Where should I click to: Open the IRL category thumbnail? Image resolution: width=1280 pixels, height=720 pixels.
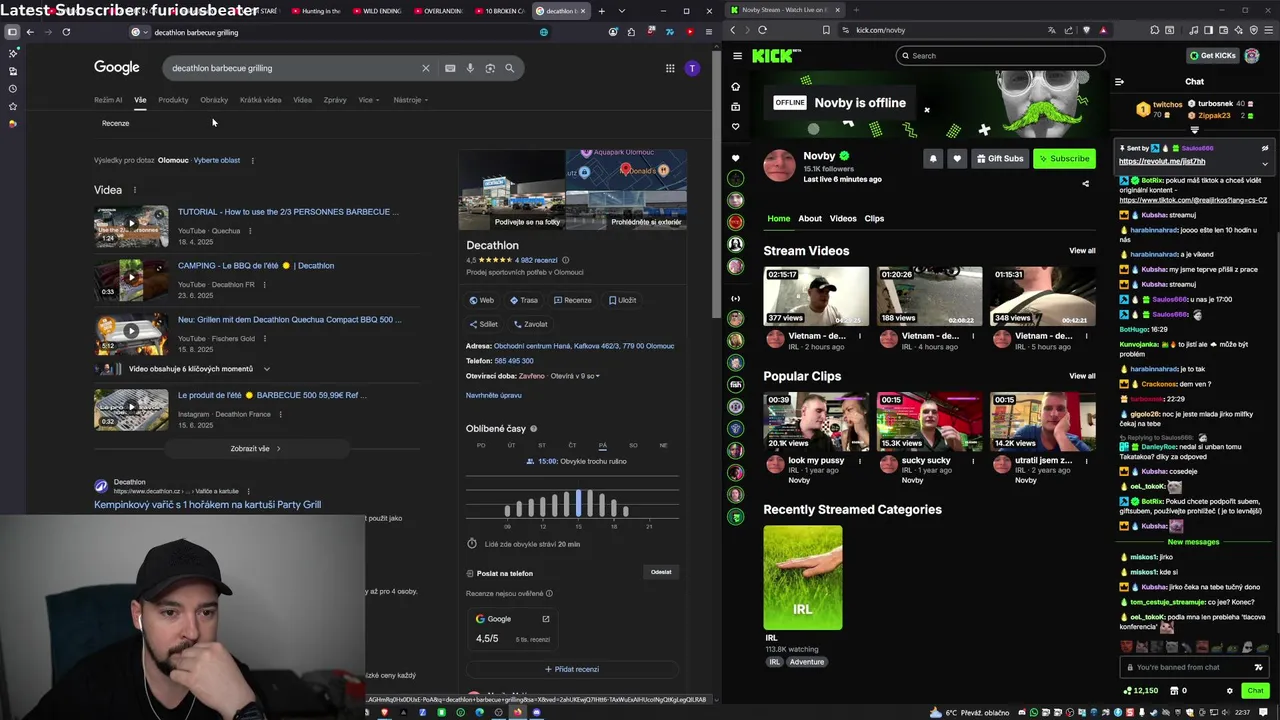click(x=803, y=578)
